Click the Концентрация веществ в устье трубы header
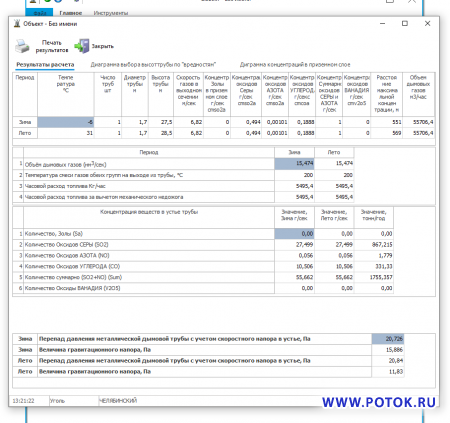450x423 pixels. point(149,217)
